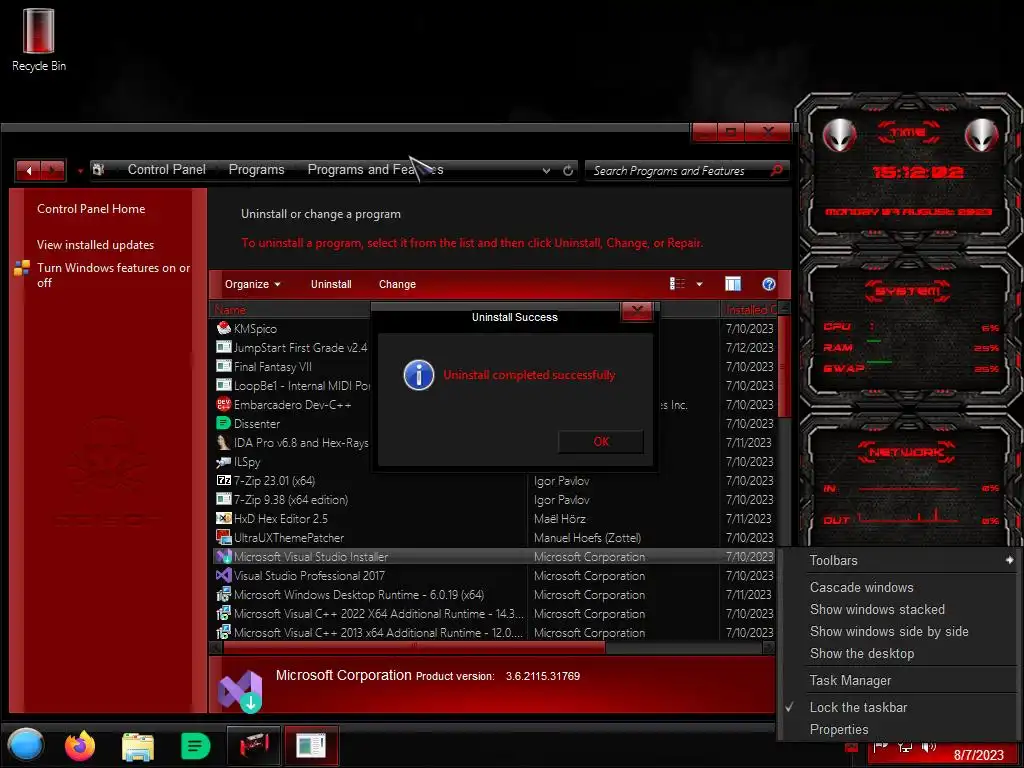Open the Recycle Bin desktop icon
The image size is (1024, 768).
click(39, 39)
